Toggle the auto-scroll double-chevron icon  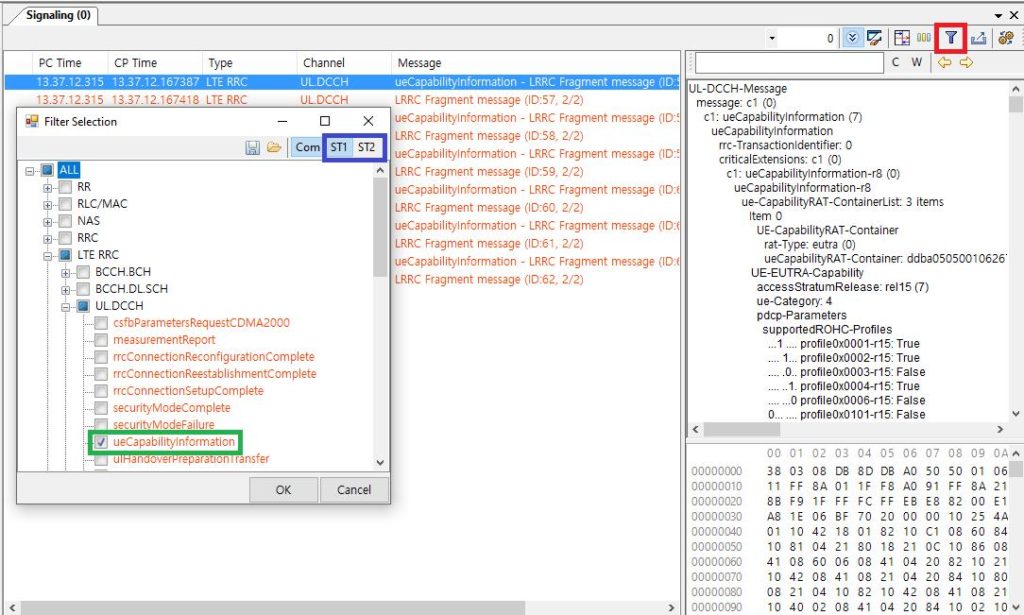coord(851,38)
